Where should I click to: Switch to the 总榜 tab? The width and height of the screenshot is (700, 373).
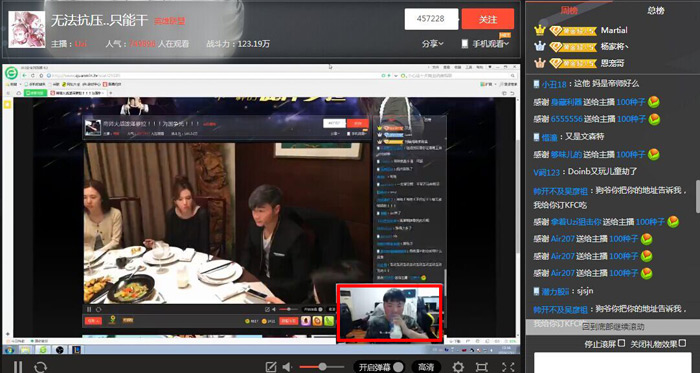[x=655, y=10]
